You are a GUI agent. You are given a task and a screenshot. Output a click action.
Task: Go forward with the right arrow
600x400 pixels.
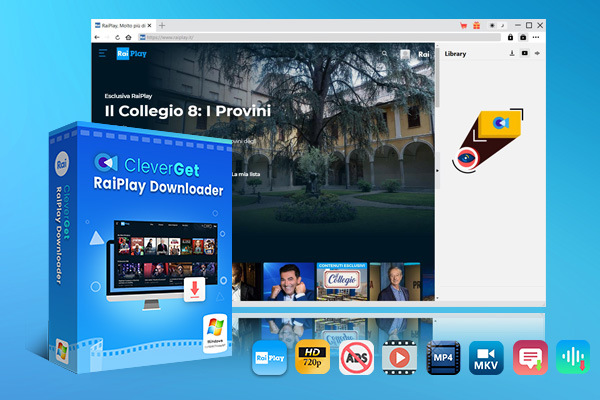pyautogui.click(x=107, y=37)
